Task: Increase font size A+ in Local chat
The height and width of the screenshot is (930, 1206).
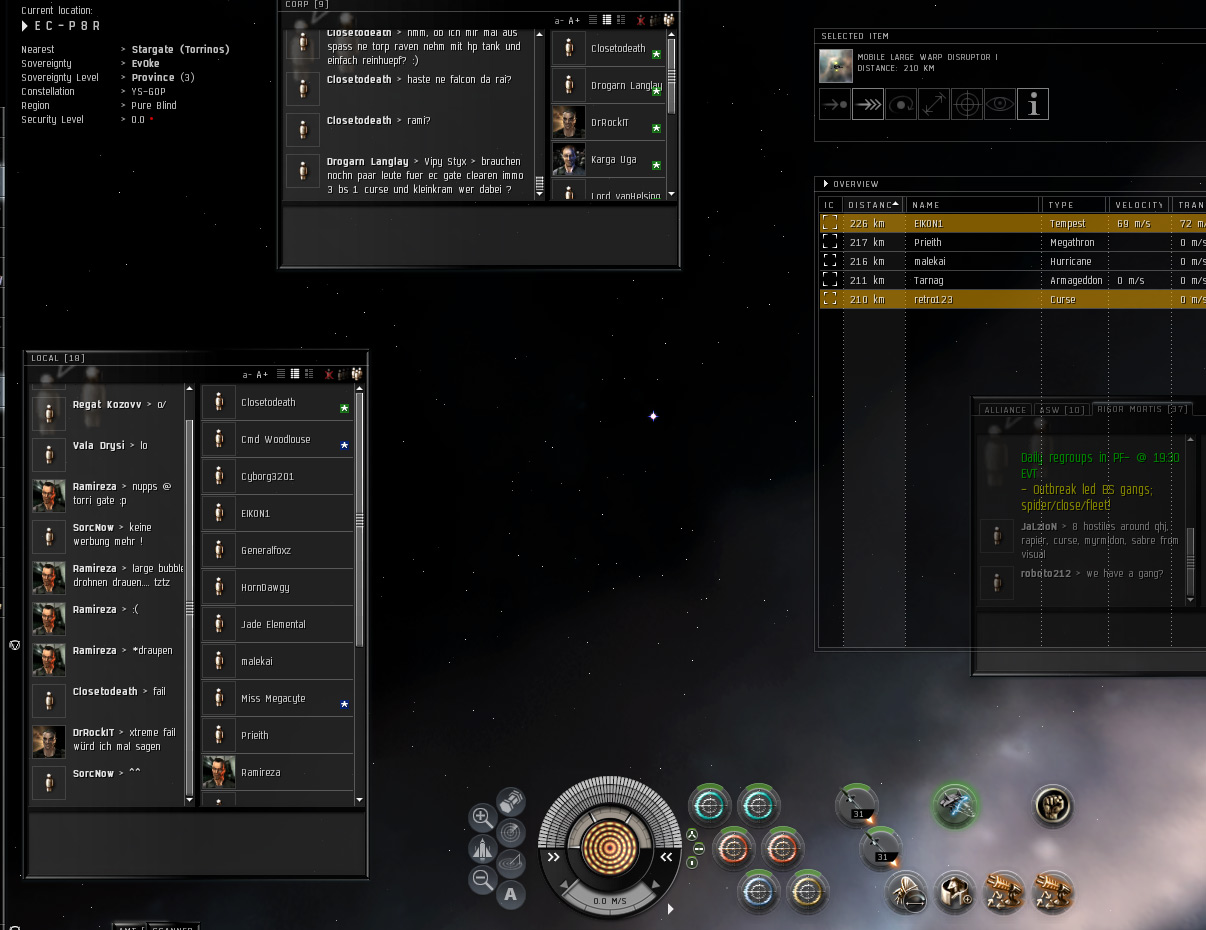Action: click(262, 374)
